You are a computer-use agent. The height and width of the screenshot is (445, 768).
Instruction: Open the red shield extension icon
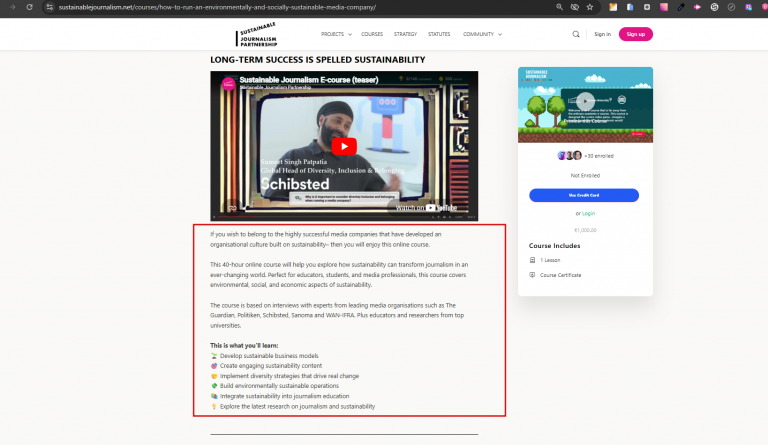[765, 7]
